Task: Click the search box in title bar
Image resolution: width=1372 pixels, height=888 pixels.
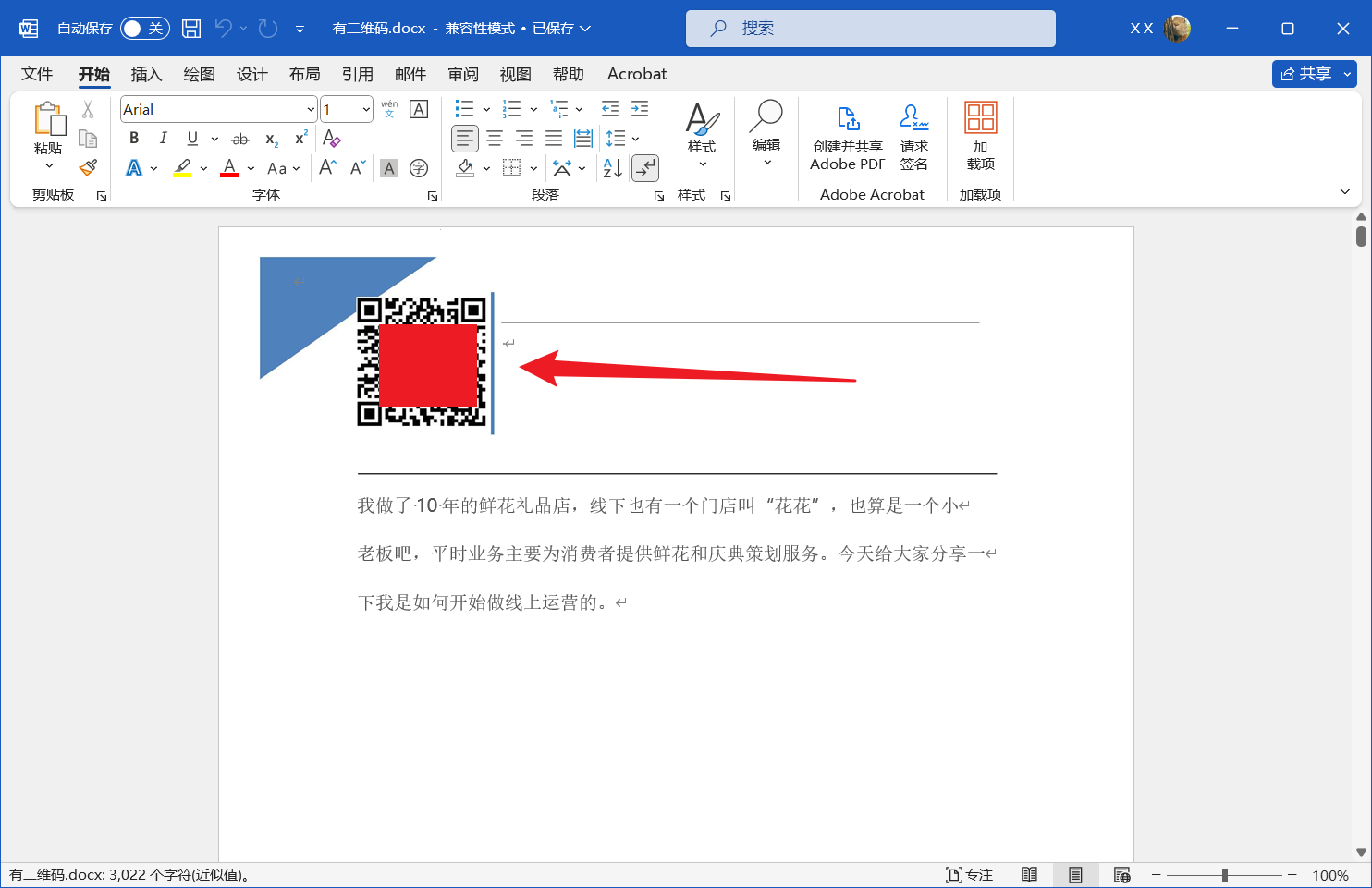Action: [870, 29]
